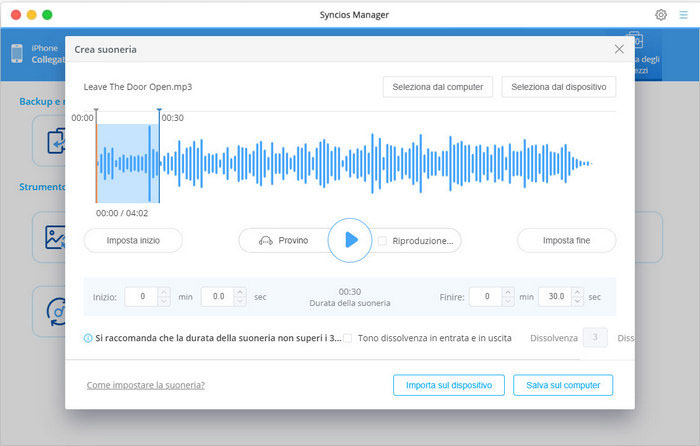Click the 00:00 / 04:02 time readout
The width and height of the screenshot is (700, 446).
[122, 213]
